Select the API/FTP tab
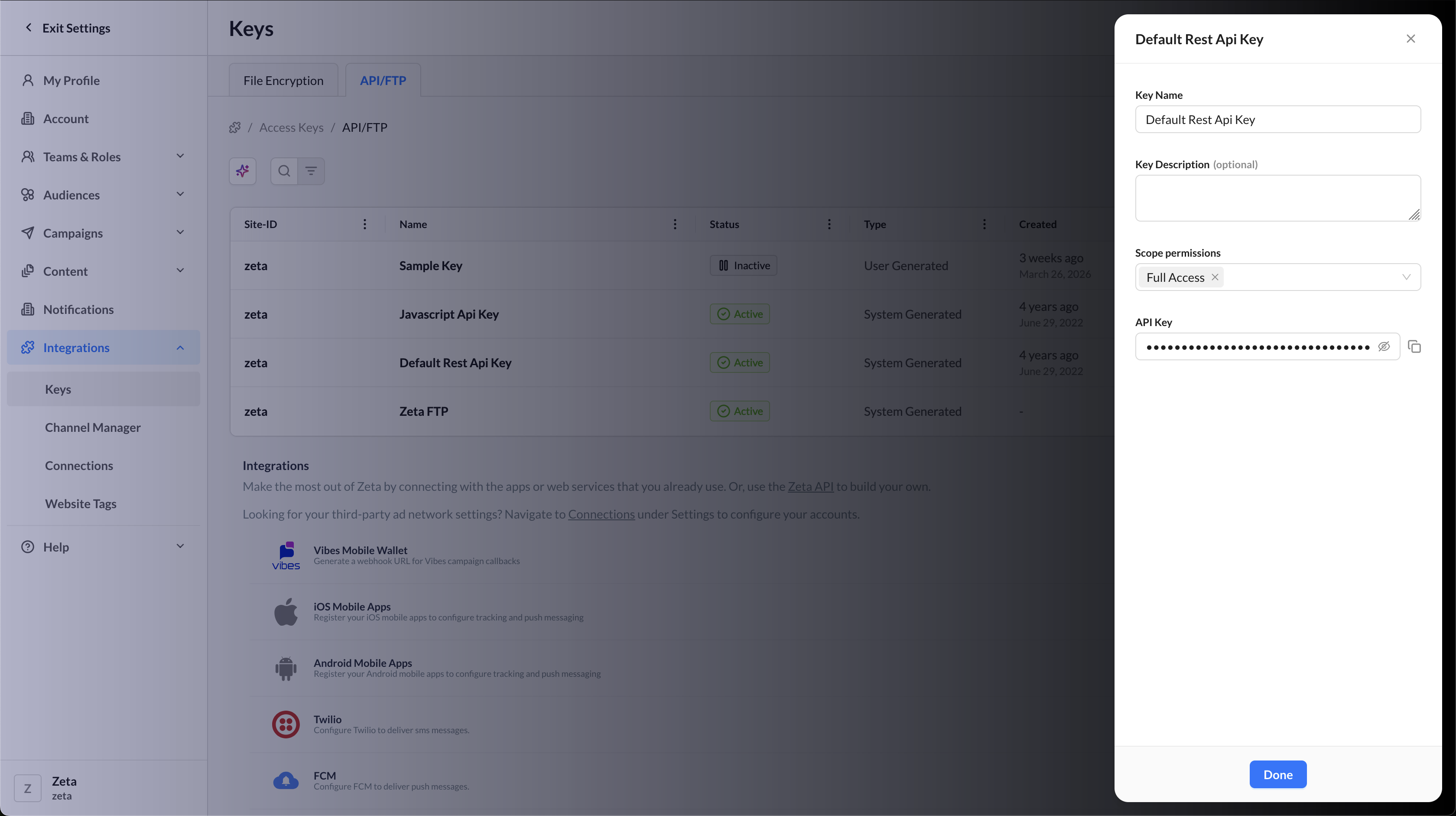1456x816 pixels. [383, 80]
